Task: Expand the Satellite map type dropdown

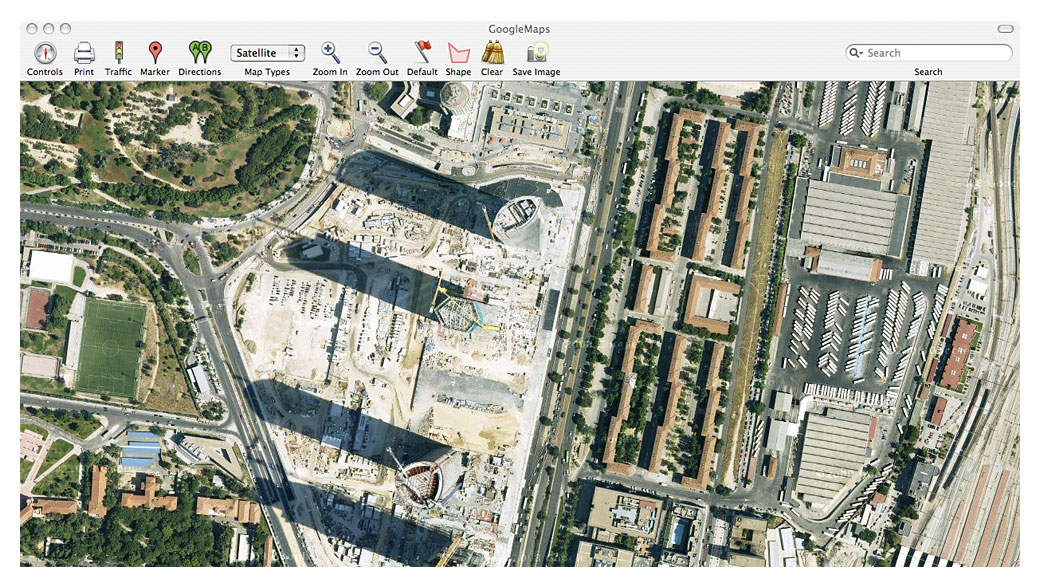Action: 267,53
